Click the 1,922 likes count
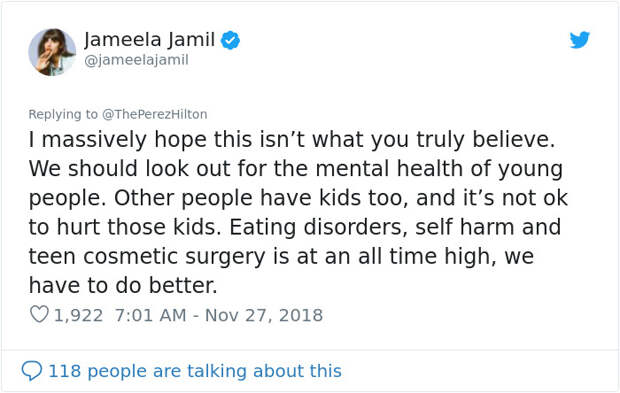Viewport: 620px width, 393px height. click(x=78, y=316)
